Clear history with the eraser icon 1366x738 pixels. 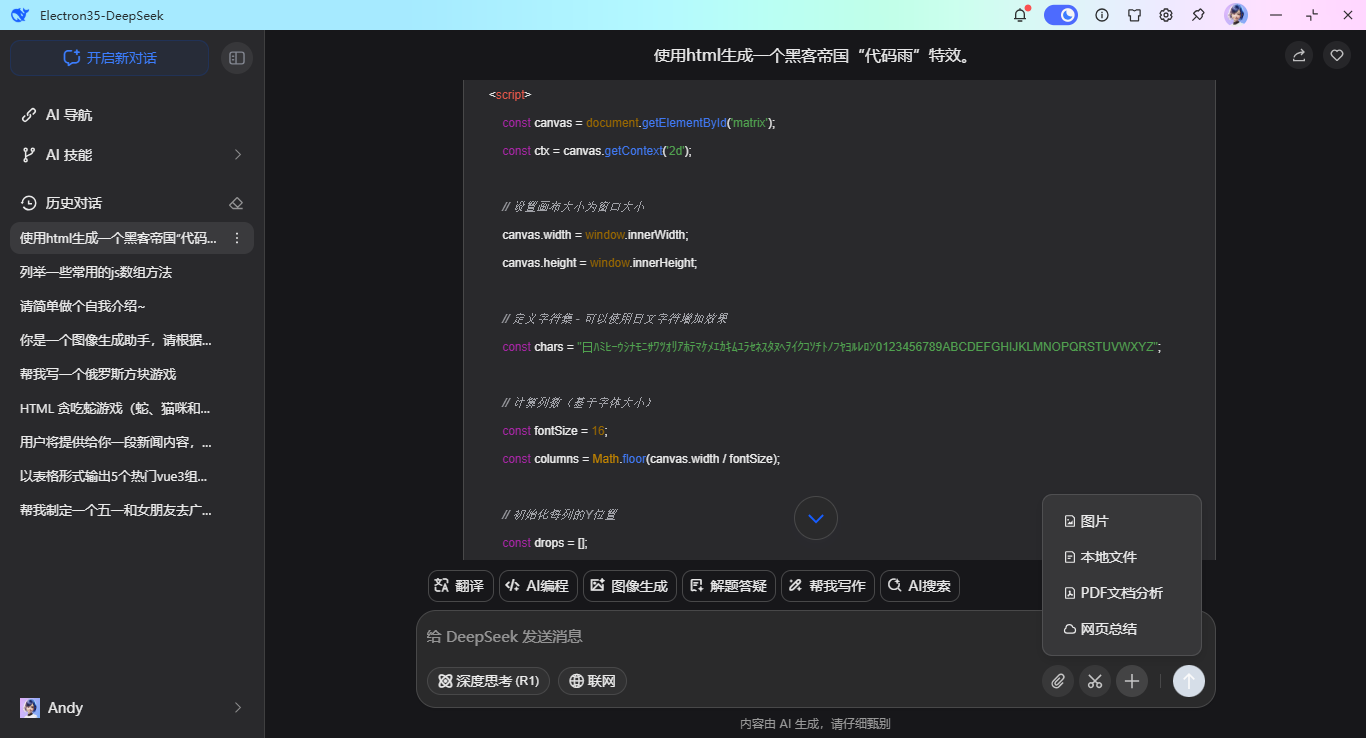236,203
